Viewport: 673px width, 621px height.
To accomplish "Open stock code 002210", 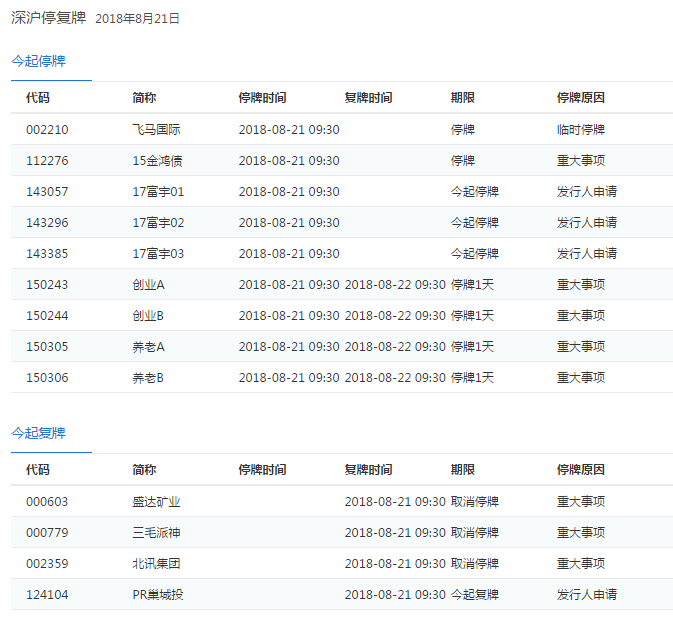I will click(47, 130).
